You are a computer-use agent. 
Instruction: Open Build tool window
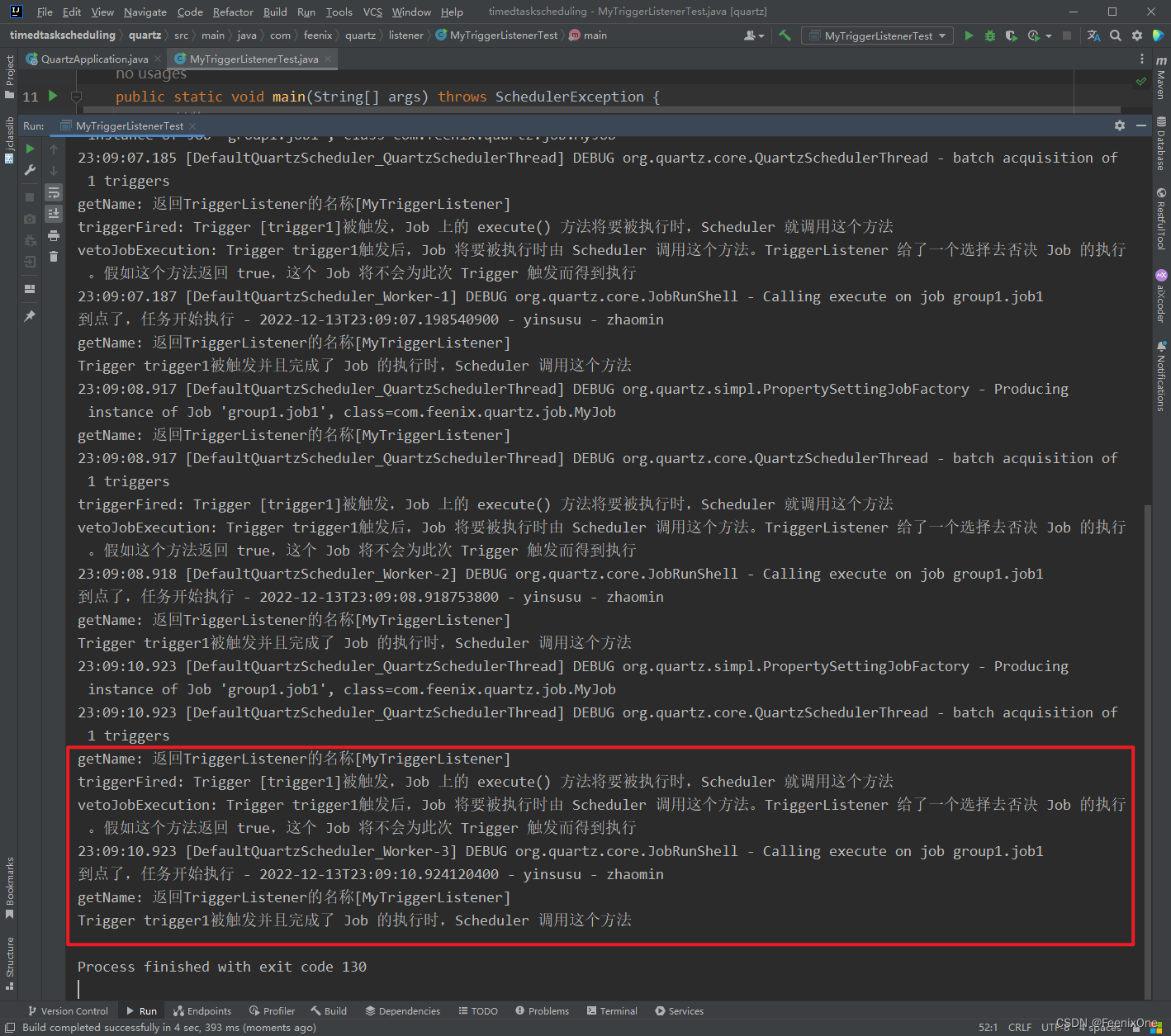(x=329, y=1010)
